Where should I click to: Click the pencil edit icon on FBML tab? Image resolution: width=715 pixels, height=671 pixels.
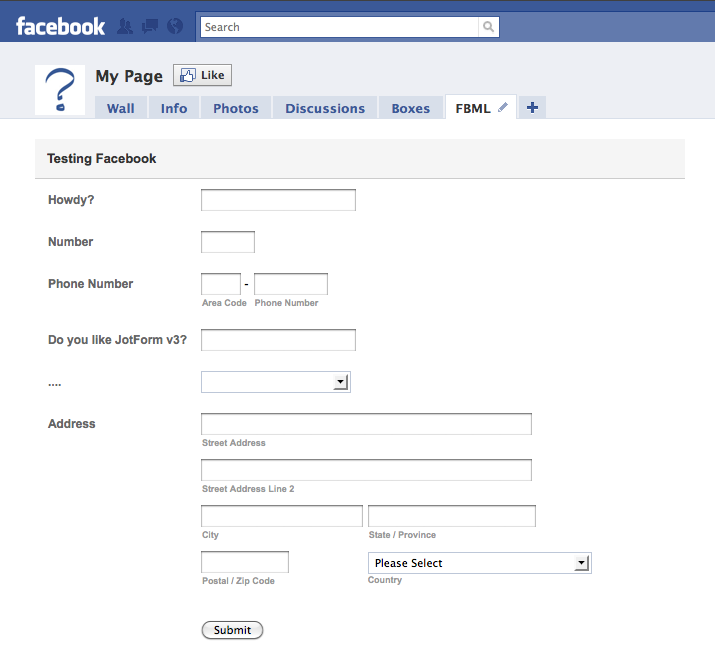[503, 108]
